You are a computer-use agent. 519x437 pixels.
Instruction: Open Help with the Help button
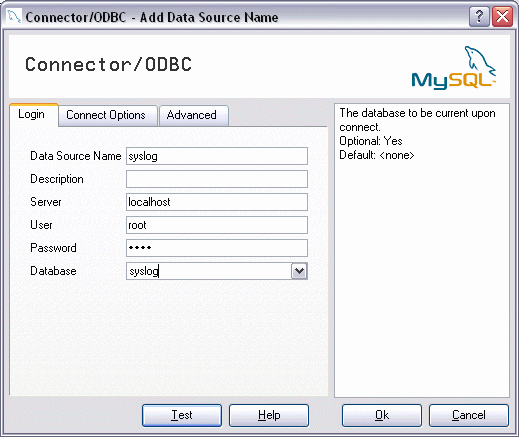[269, 415]
